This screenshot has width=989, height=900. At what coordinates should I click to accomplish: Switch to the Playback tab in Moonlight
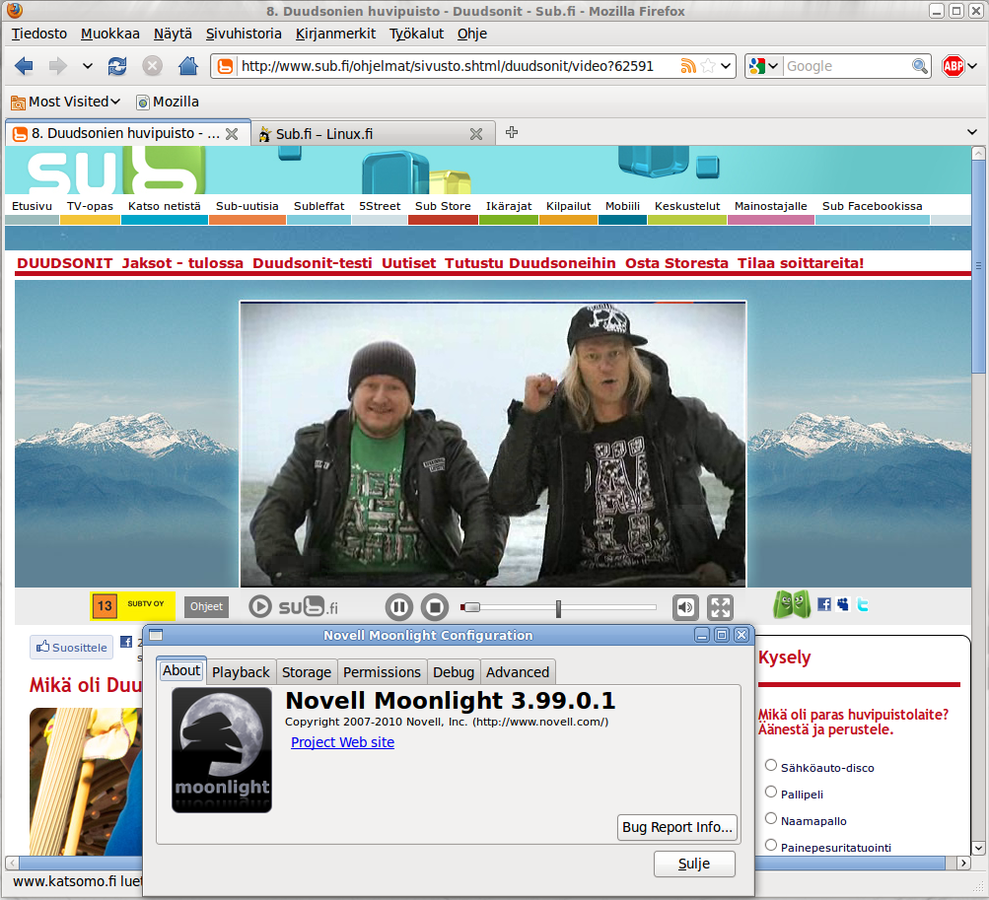pyautogui.click(x=240, y=672)
